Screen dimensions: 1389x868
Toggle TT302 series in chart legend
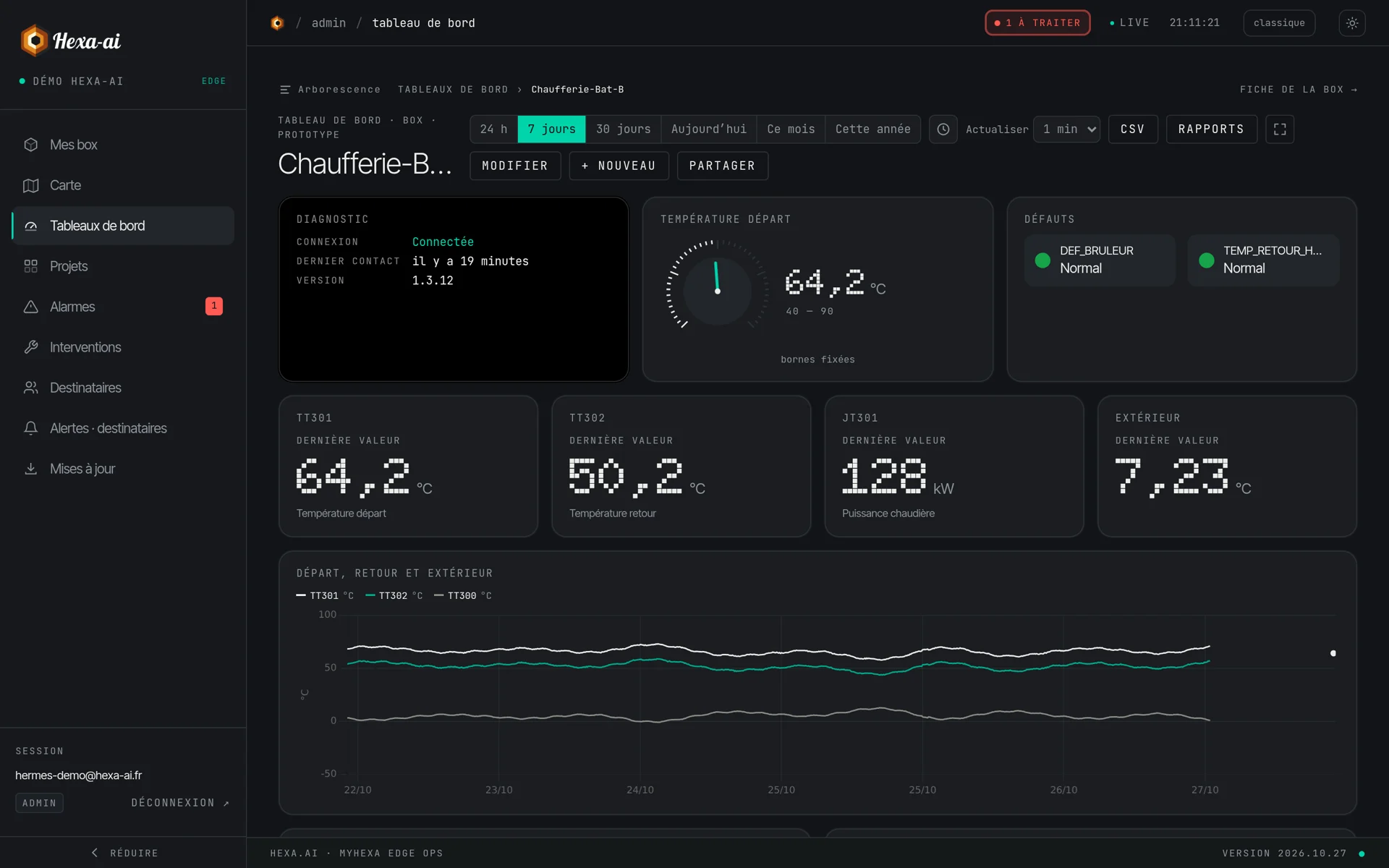pos(394,596)
